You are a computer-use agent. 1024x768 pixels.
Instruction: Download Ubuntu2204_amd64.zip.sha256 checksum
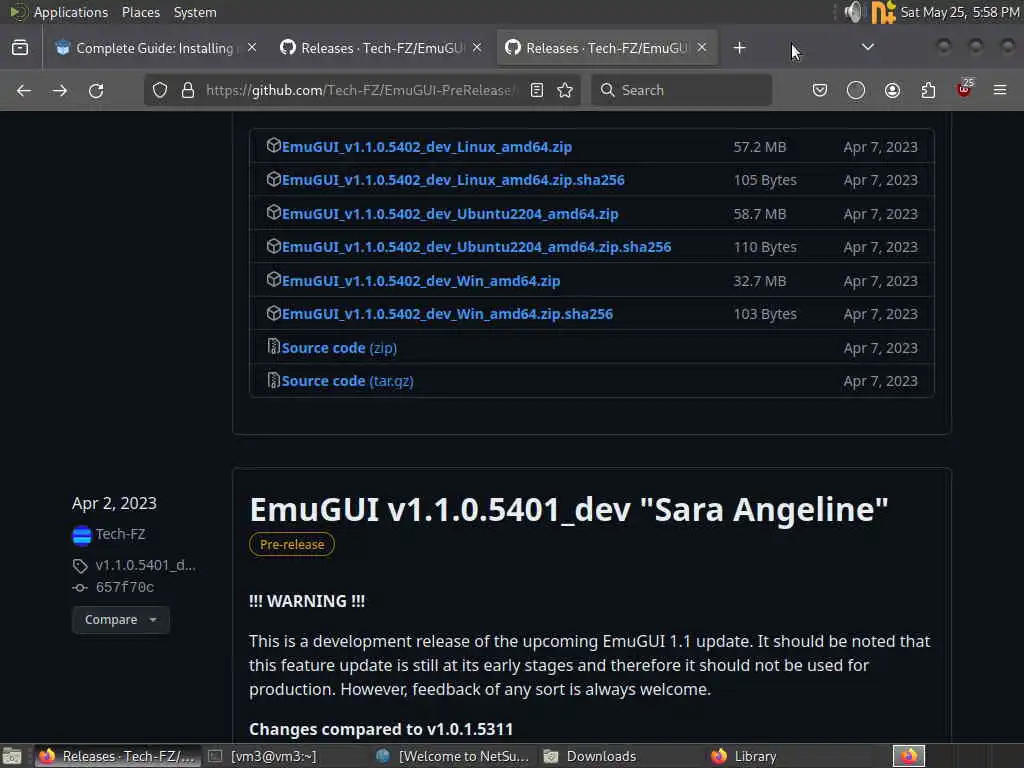(x=476, y=248)
